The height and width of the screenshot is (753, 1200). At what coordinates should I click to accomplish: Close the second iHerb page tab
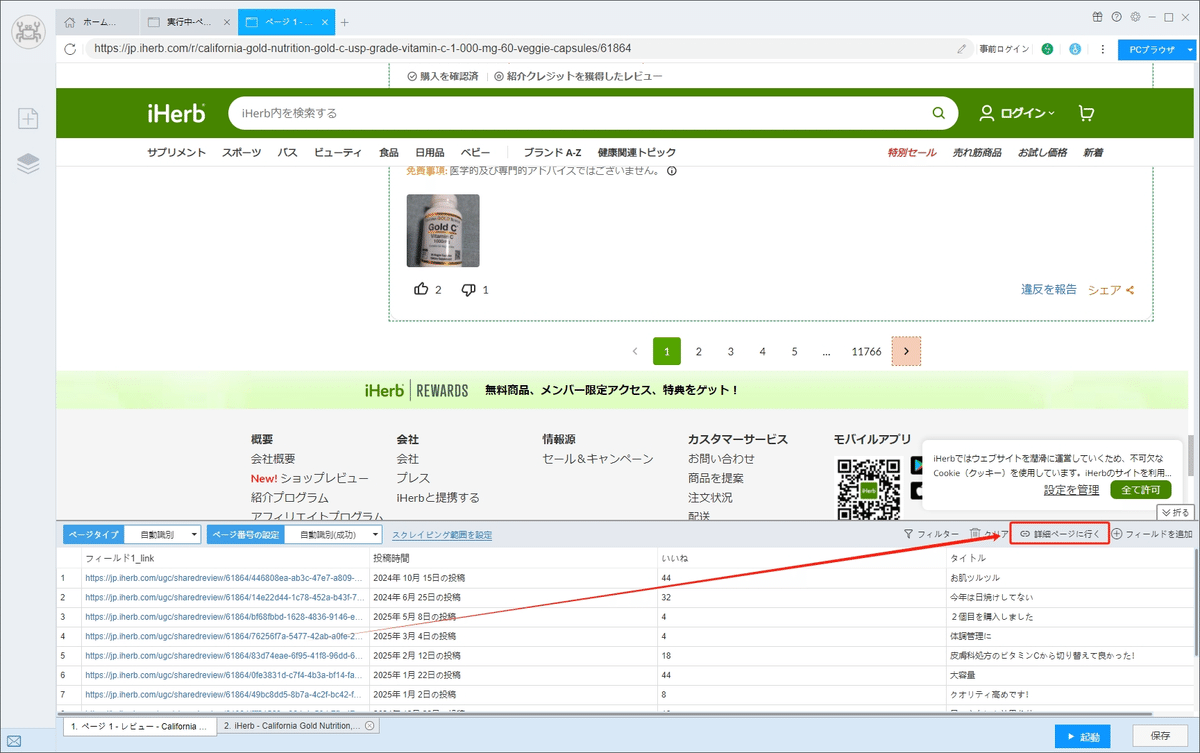pyautogui.click(x=369, y=725)
